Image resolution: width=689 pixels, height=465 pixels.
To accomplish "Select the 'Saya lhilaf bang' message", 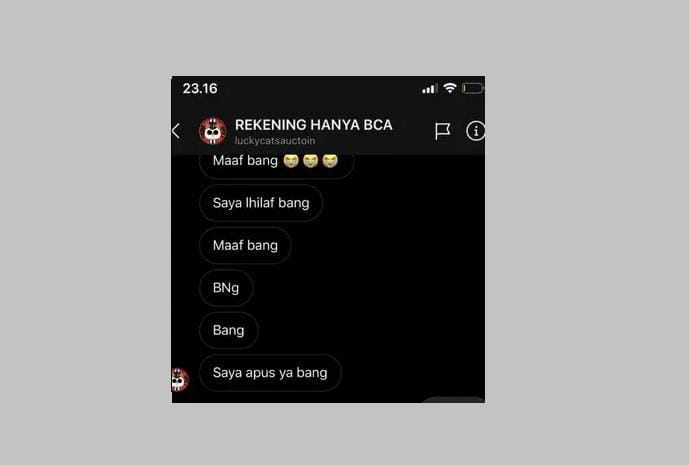I will coord(261,203).
